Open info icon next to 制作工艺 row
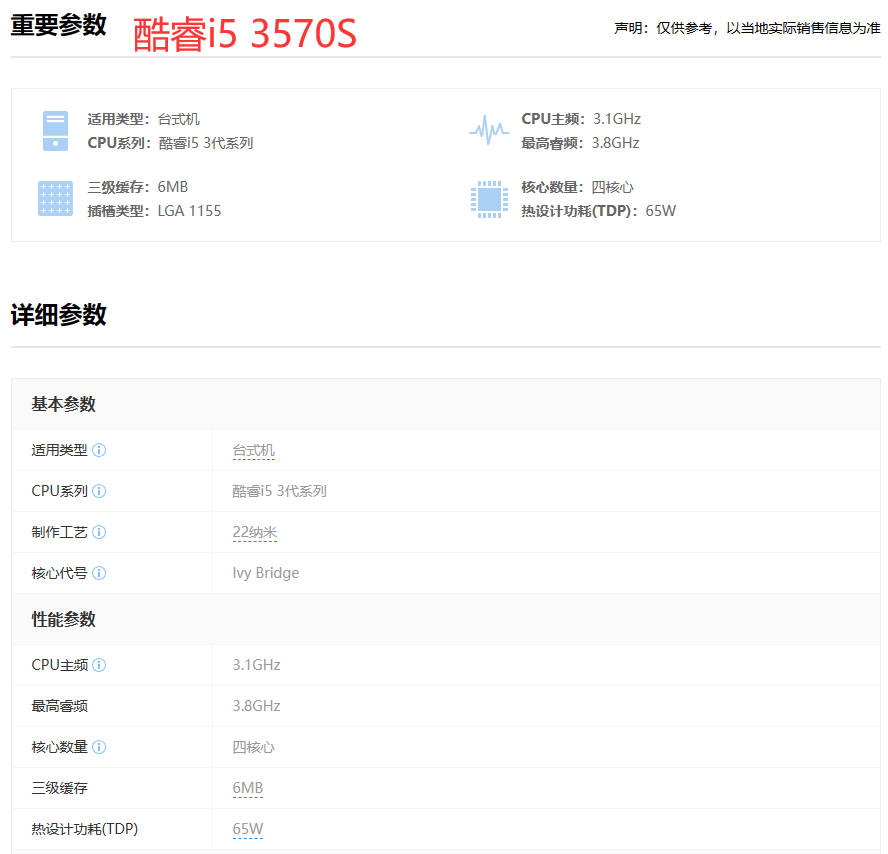The height and width of the screenshot is (854, 888). point(99,532)
